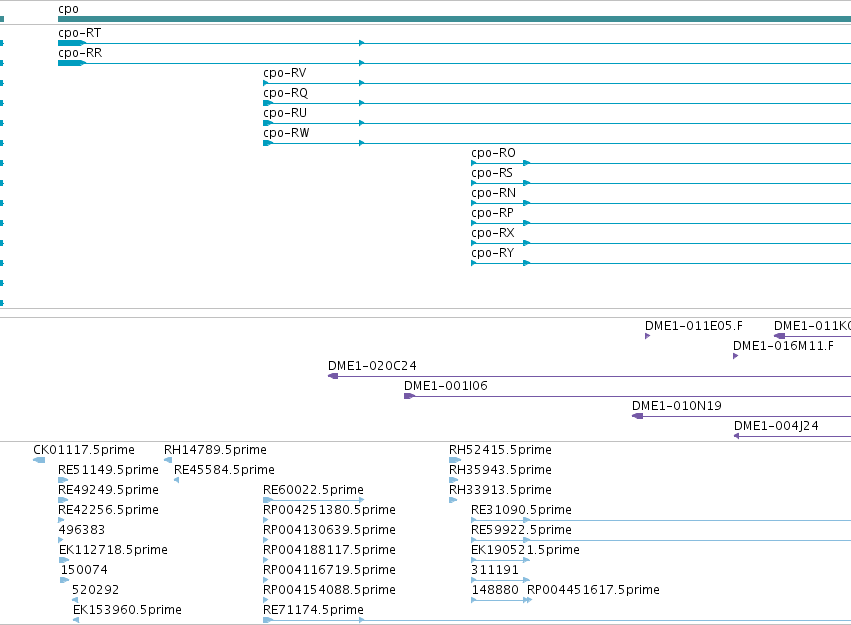Select transcript cpo-RS label
The height and width of the screenshot is (625, 851).
[x=492, y=173]
